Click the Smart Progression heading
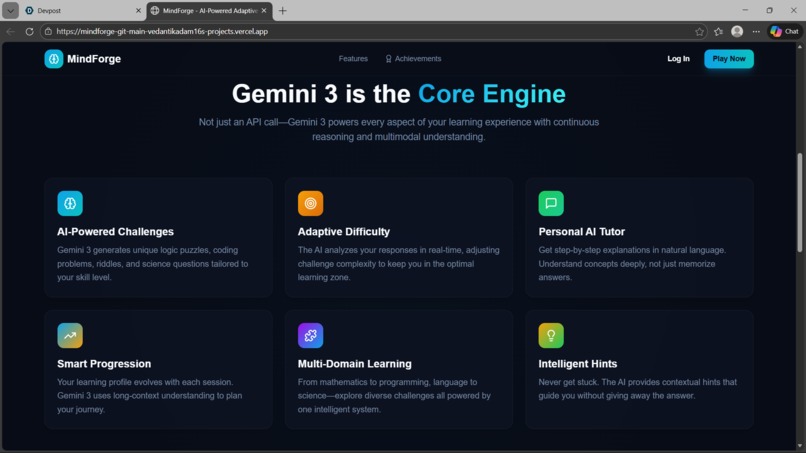This screenshot has height=453, width=806. click(x=104, y=364)
